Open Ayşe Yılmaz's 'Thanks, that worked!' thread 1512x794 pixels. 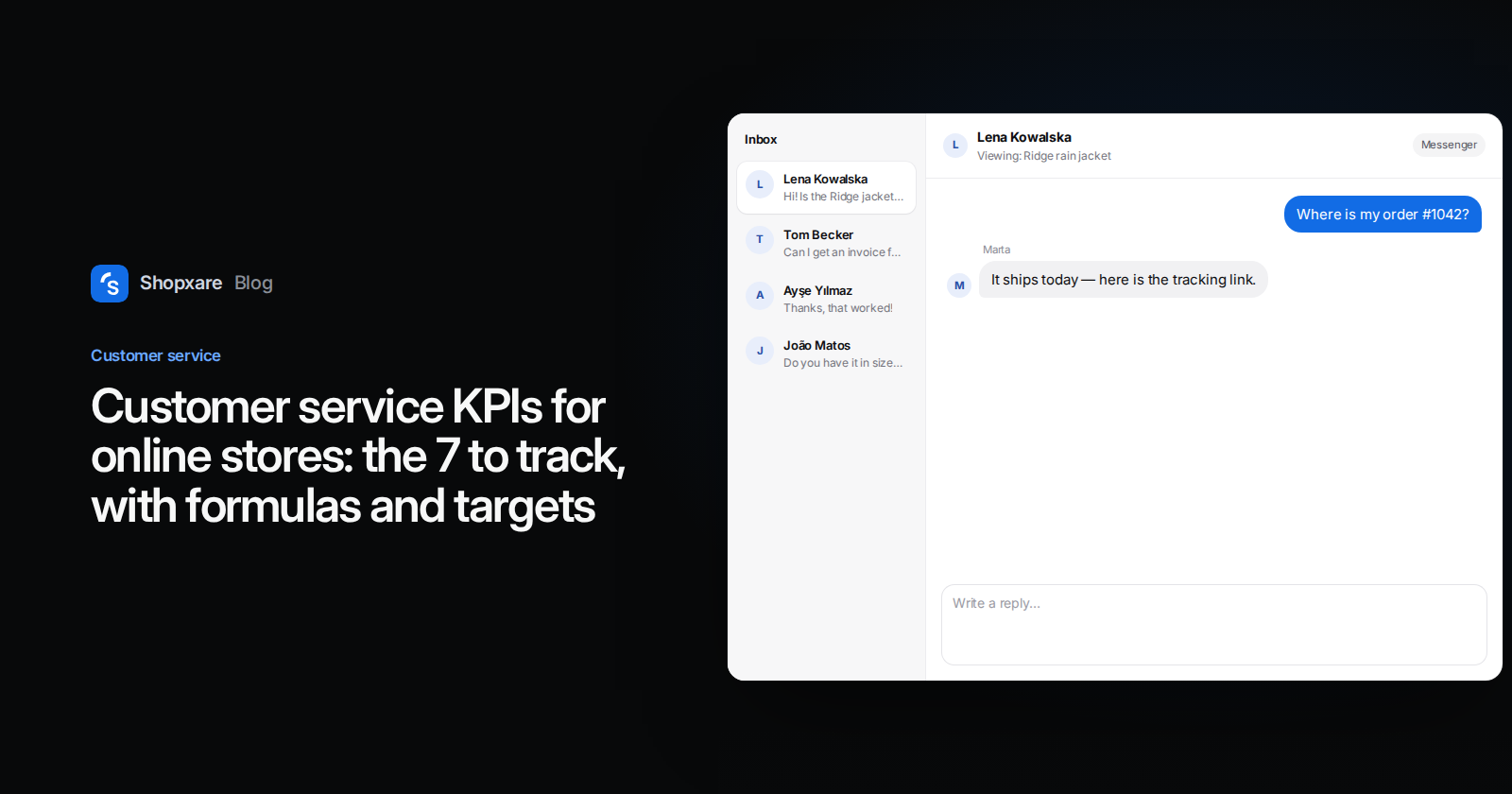tap(826, 299)
